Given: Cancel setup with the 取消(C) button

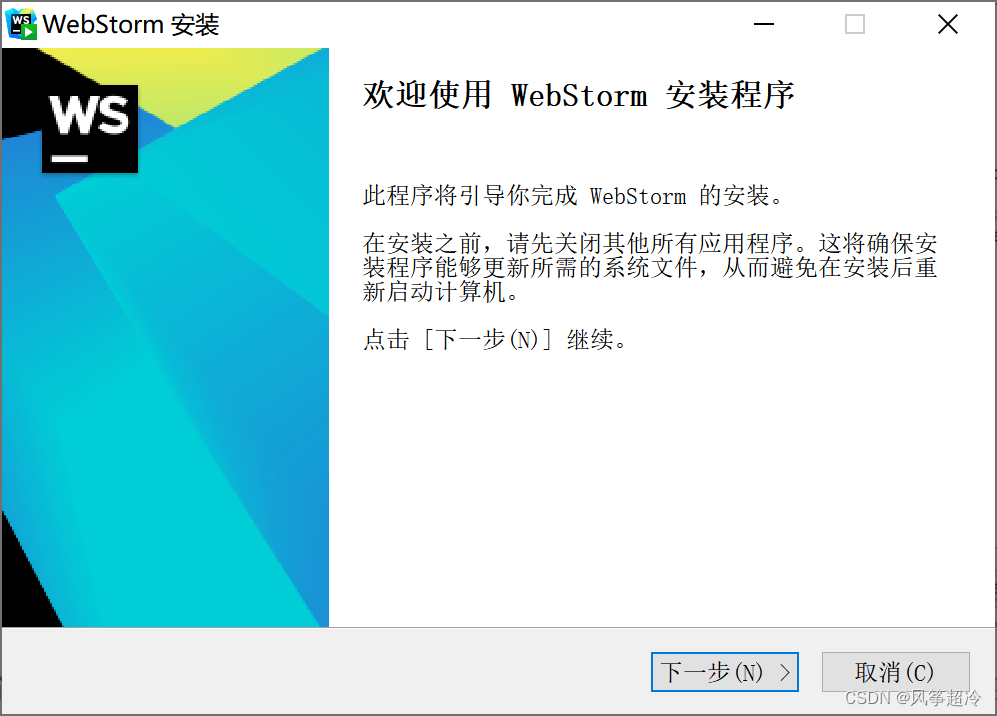Looking at the screenshot, I should 895,672.
